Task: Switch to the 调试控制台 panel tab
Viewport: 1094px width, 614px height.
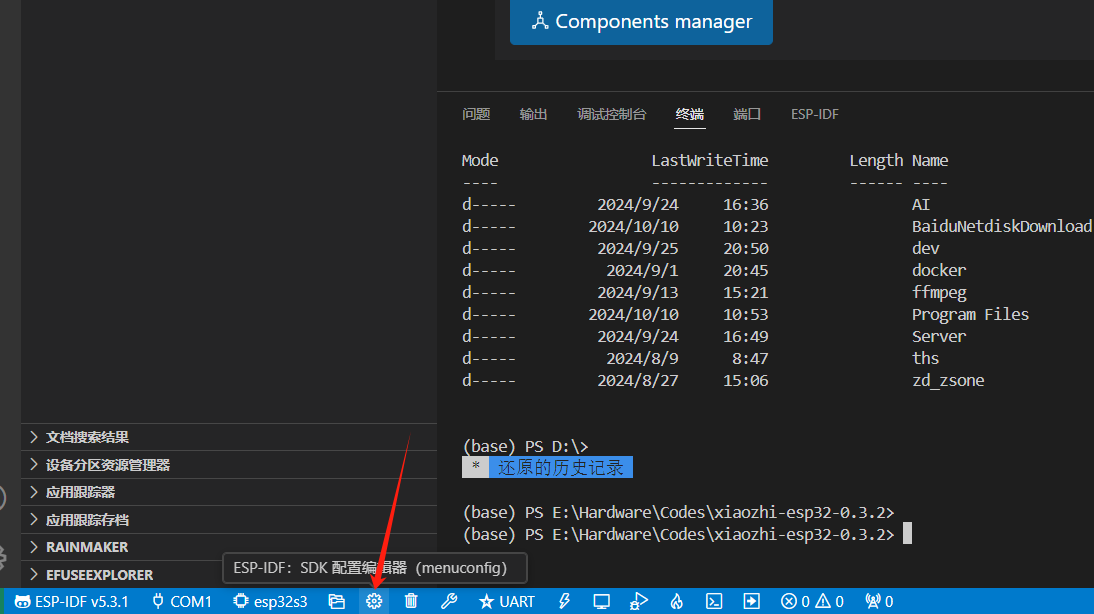Action: pyautogui.click(x=611, y=114)
